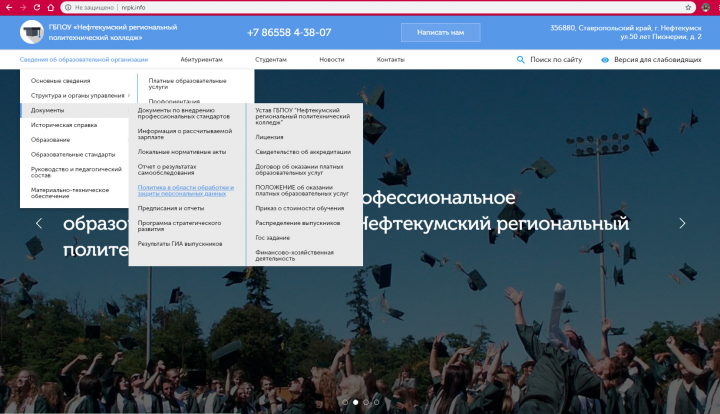The width and height of the screenshot is (720, 414).
Task: Select the first carousel dot
Action: click(345, 402)
